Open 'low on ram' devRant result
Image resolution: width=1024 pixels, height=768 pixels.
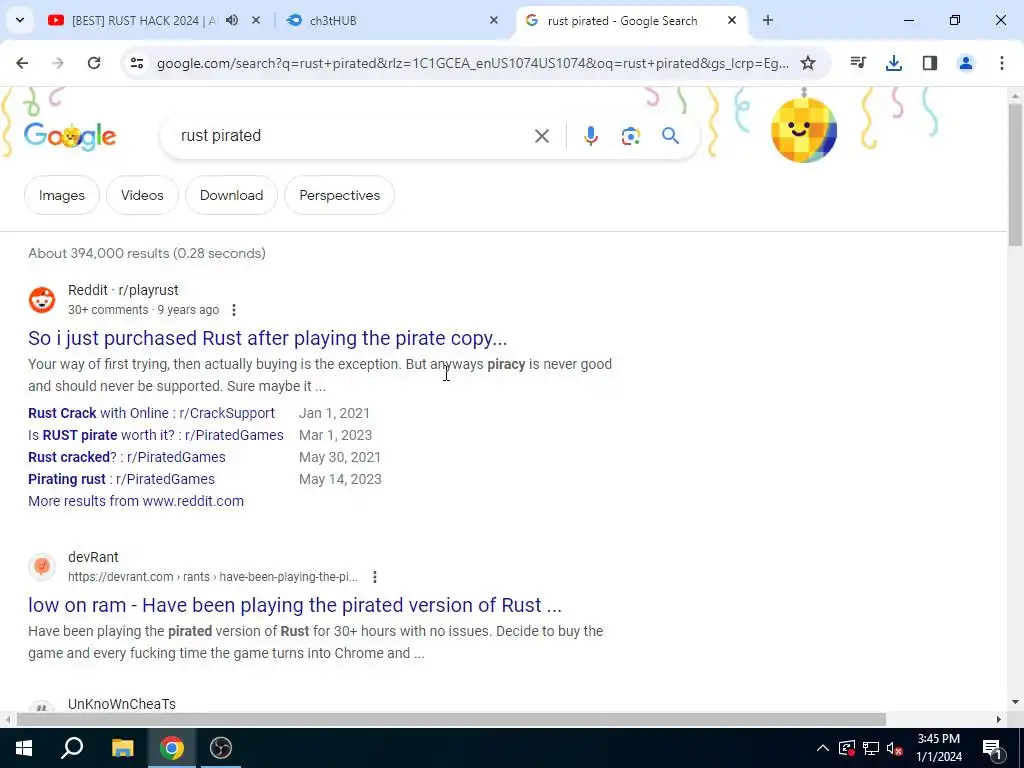[295, 605]
